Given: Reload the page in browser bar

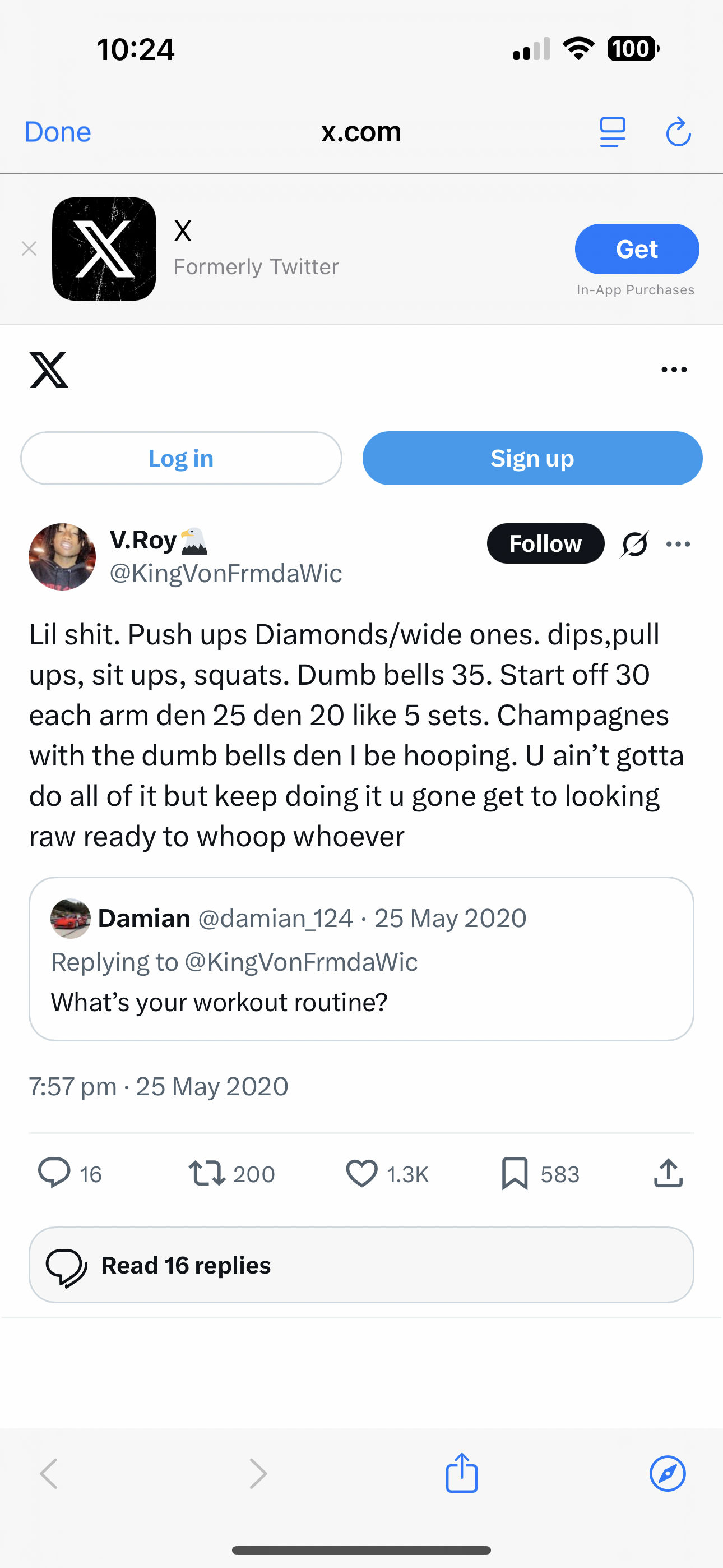Looking at the screenshot, I should tap(678, 132).
